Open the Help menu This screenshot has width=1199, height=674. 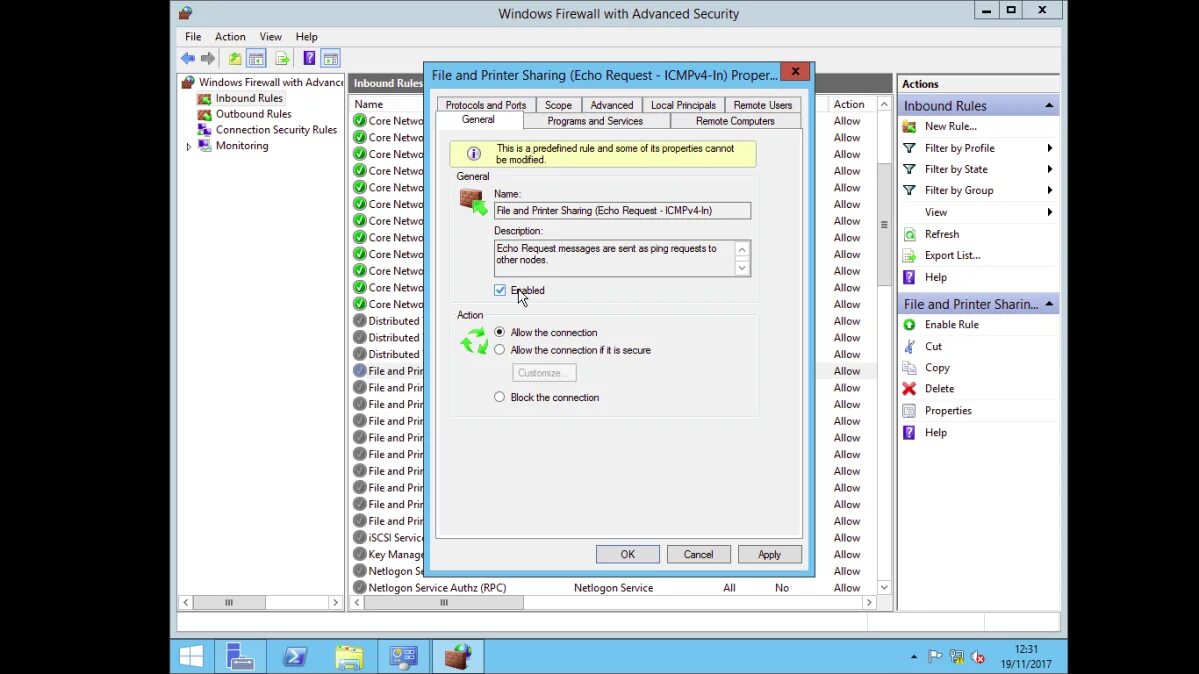[x=306, y=37]
